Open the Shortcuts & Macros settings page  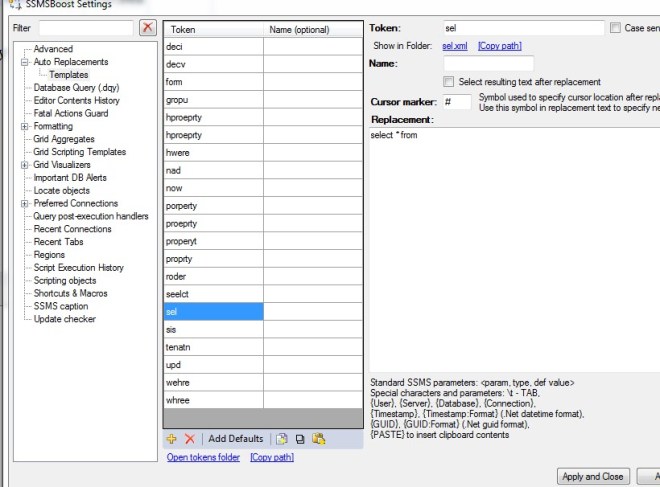click(x=73, y=294)
